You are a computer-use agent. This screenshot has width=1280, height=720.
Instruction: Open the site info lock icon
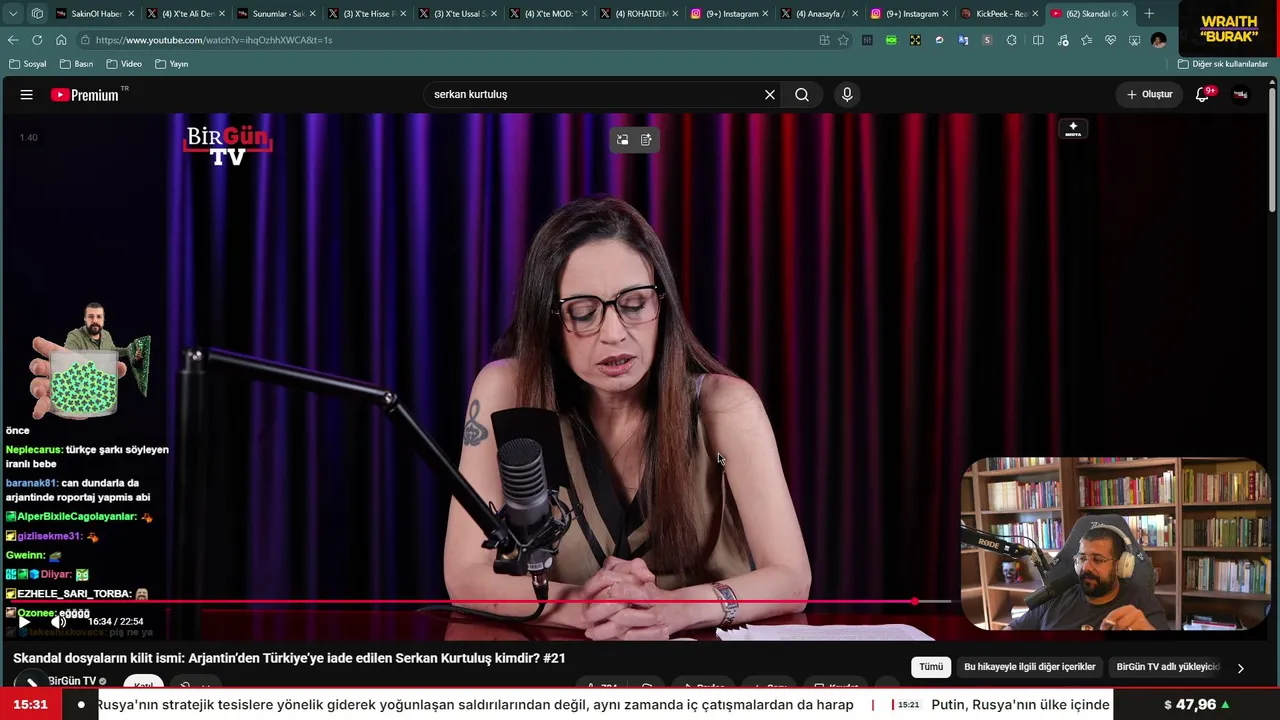click(x=87, y=40)
